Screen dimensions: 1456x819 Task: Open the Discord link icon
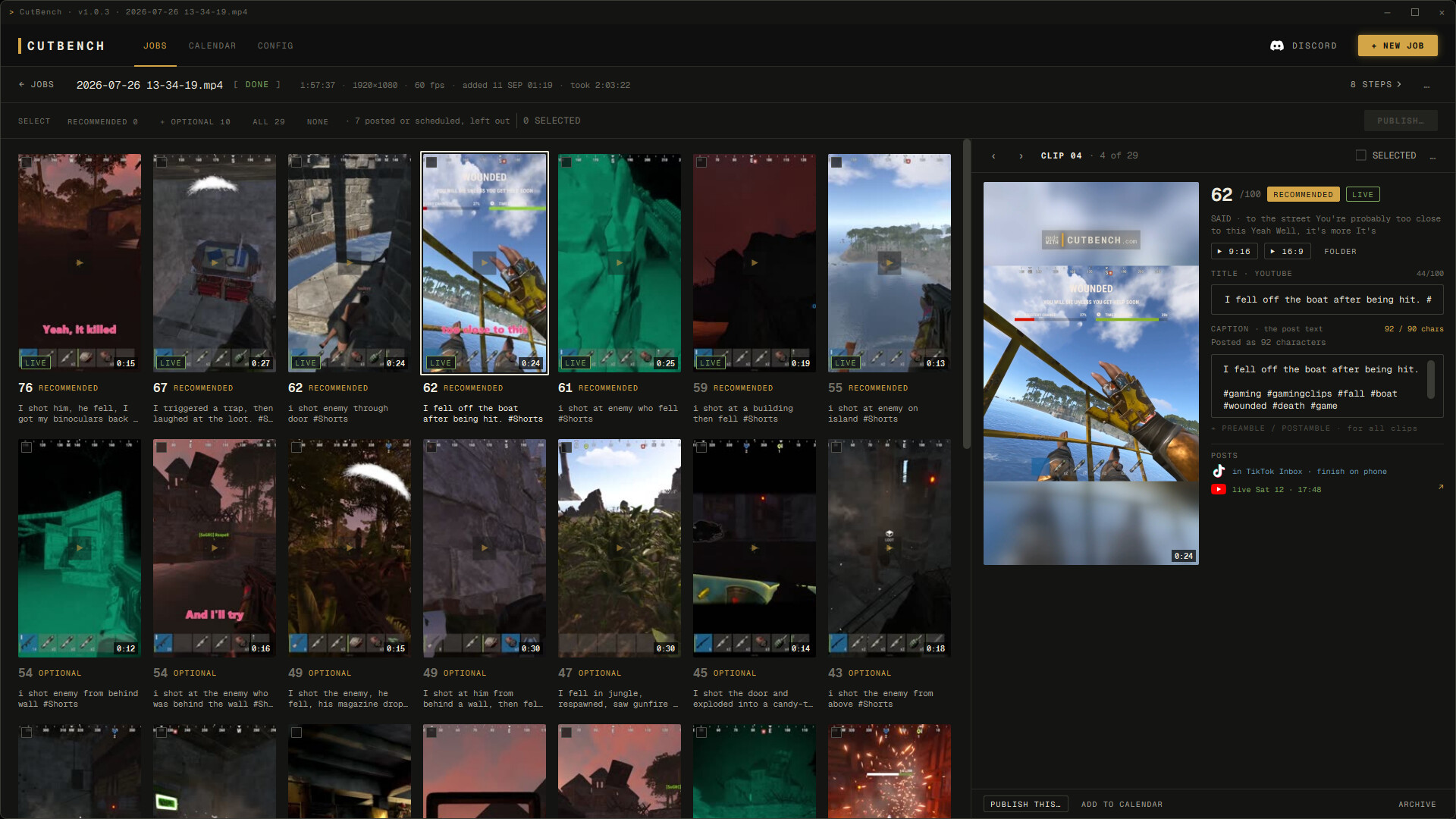pos(1277,45)
